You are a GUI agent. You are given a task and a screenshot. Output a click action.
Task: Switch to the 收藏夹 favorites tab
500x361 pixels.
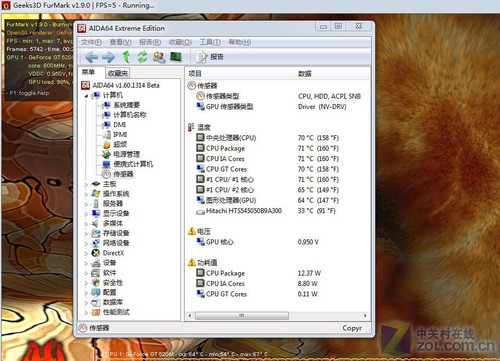pyautogui.click(x=118, y=73)
